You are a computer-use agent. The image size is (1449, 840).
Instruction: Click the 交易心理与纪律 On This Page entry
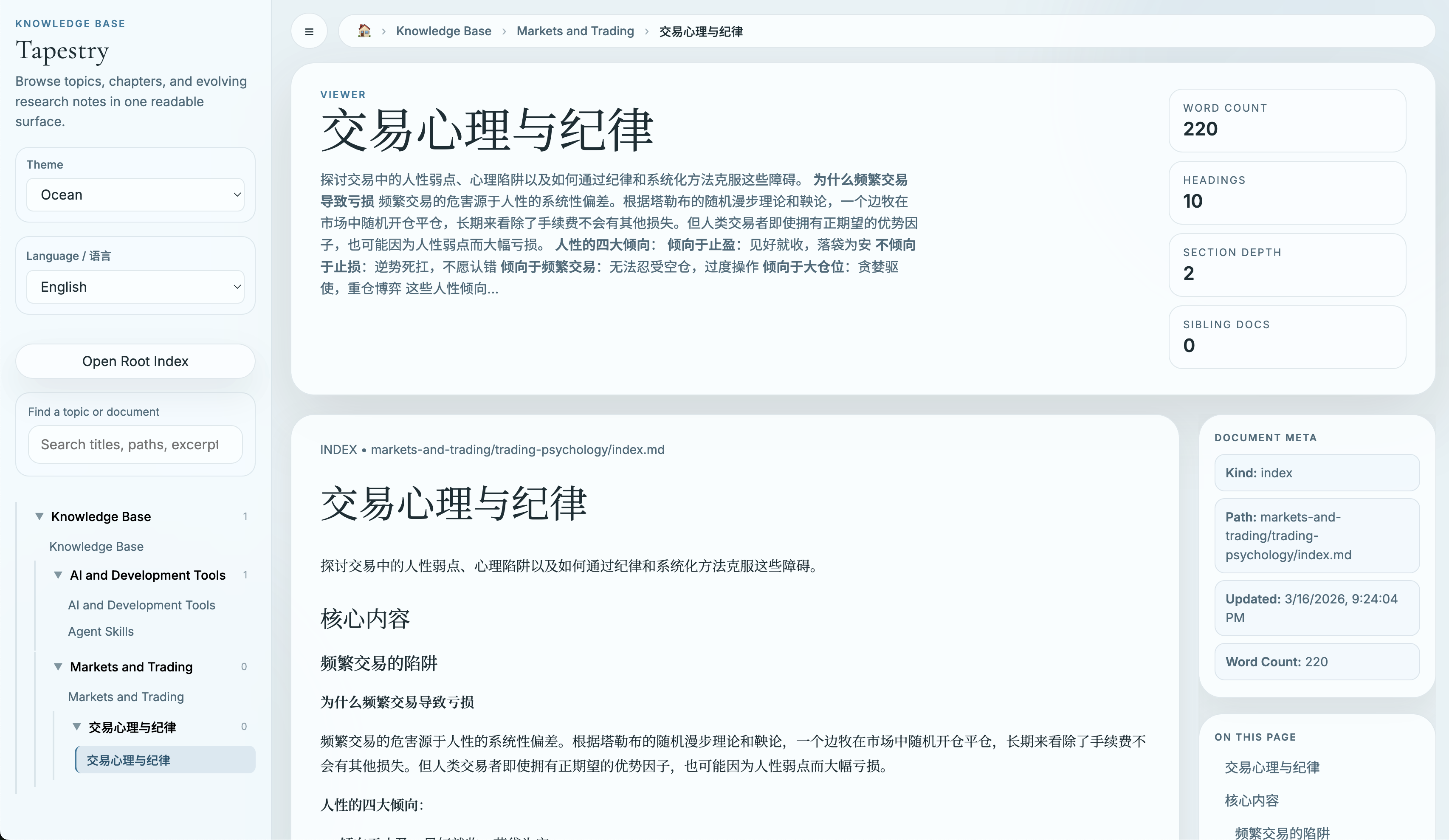tap(1271, 767)
